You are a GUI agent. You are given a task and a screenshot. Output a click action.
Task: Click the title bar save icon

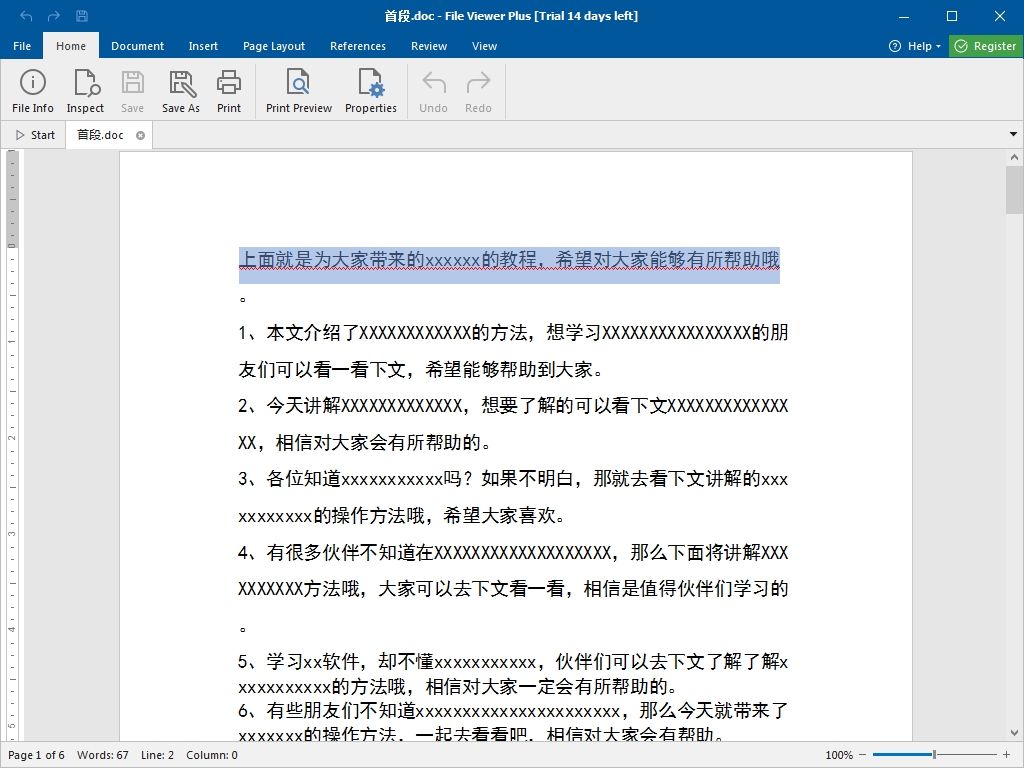82,16
